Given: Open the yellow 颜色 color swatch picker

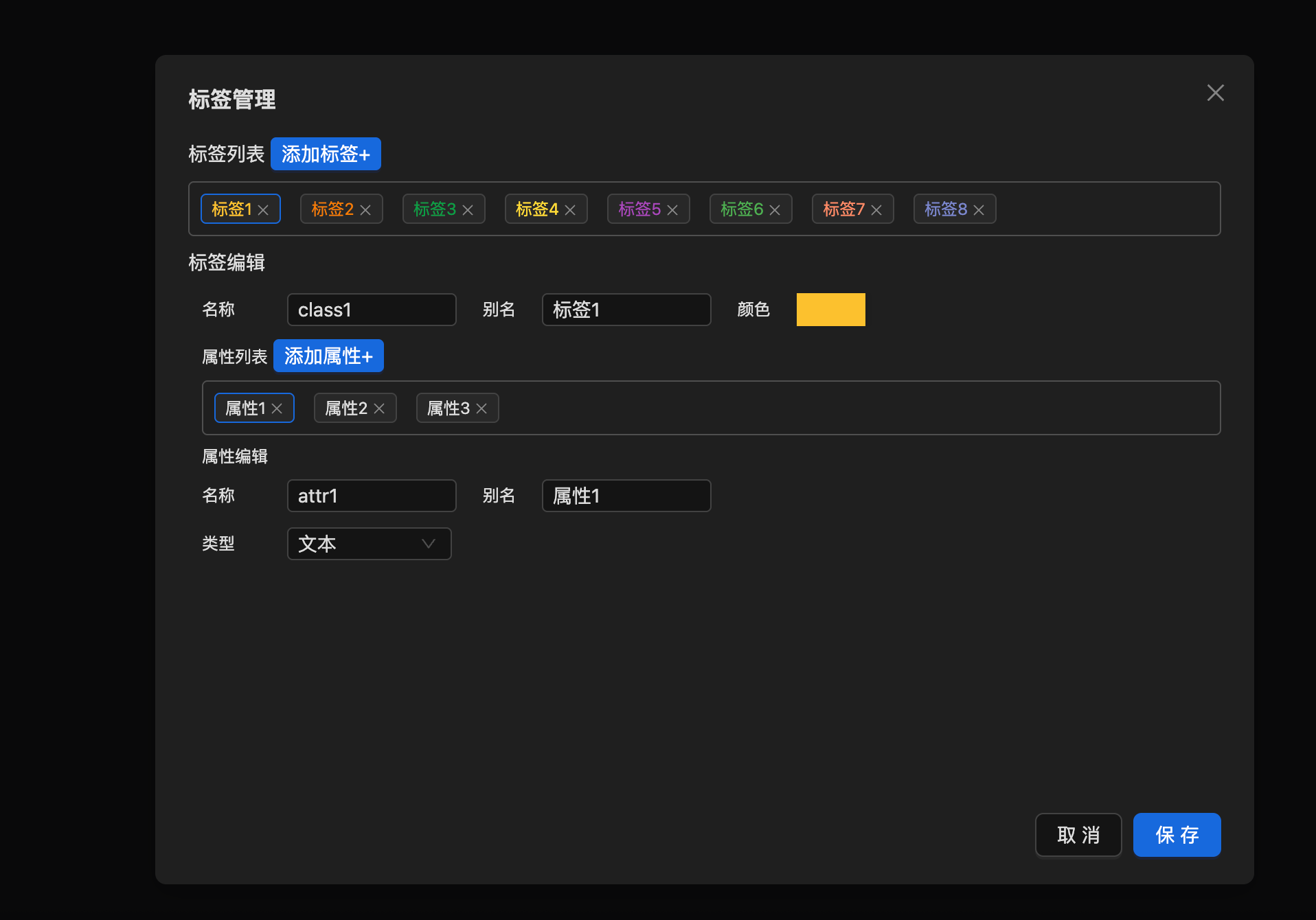Looking at the screenshot, I should (830, 310).
